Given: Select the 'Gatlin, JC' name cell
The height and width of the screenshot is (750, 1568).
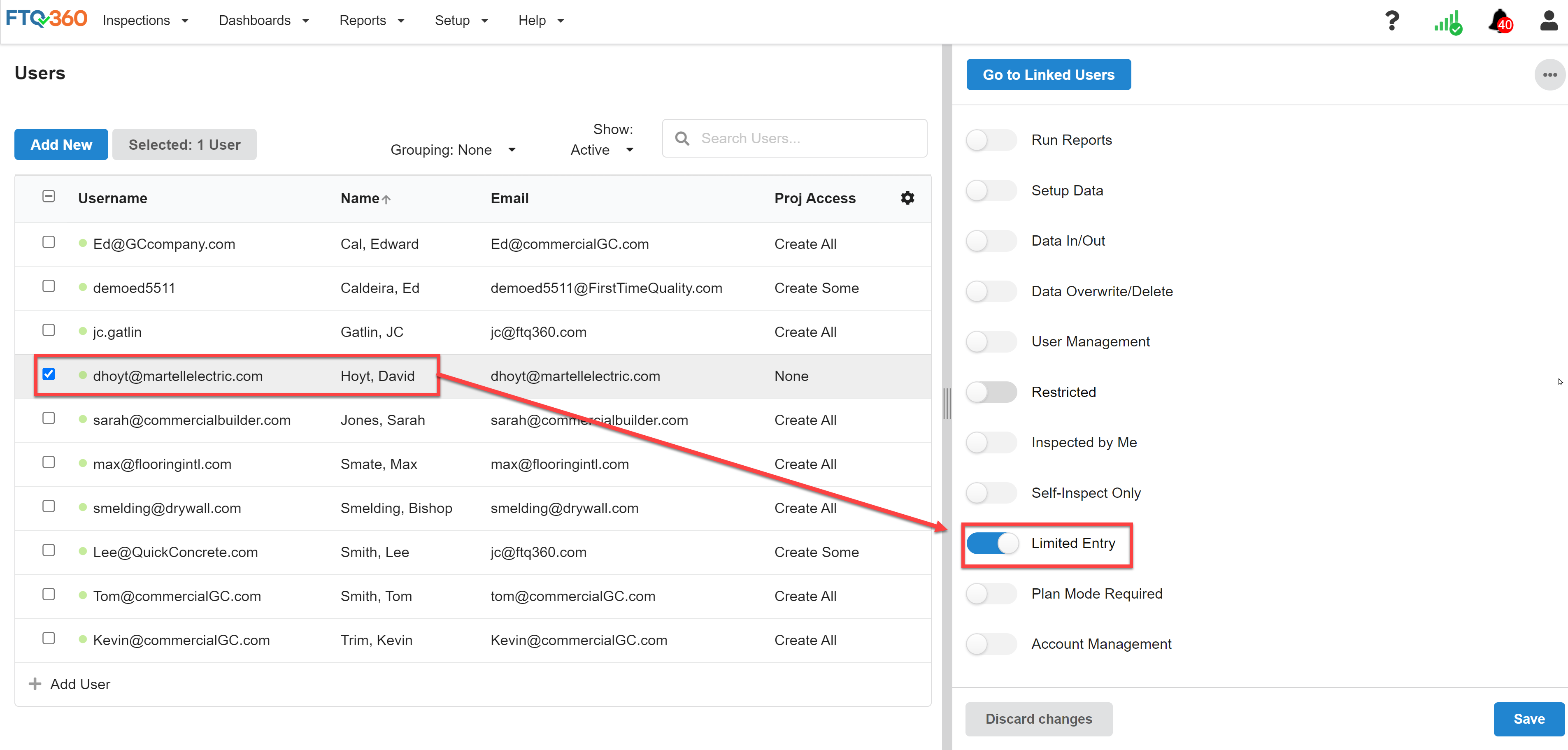Looking at the screenshot, I should [x=371, y=332].
